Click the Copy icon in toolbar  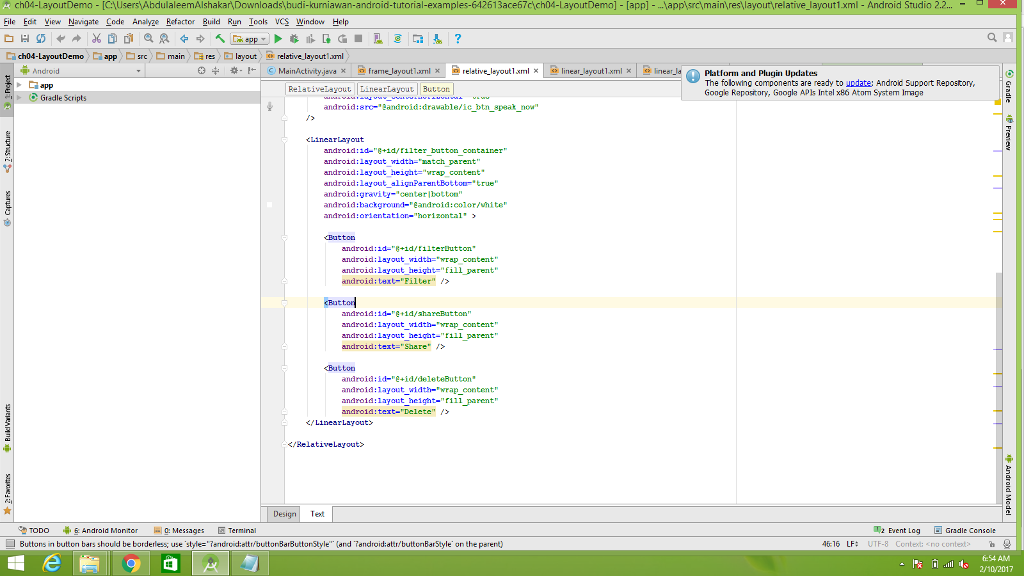[112, 39]
